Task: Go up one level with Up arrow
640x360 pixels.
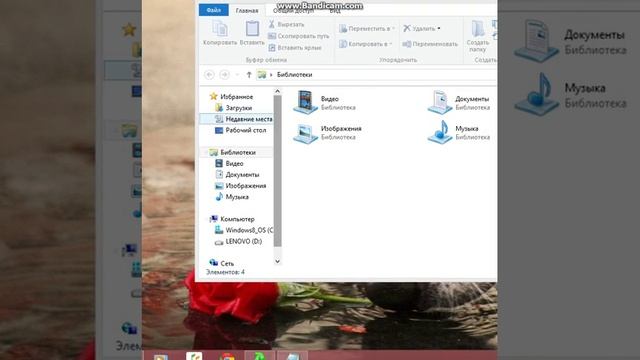Action: click(x=249, y=75)
